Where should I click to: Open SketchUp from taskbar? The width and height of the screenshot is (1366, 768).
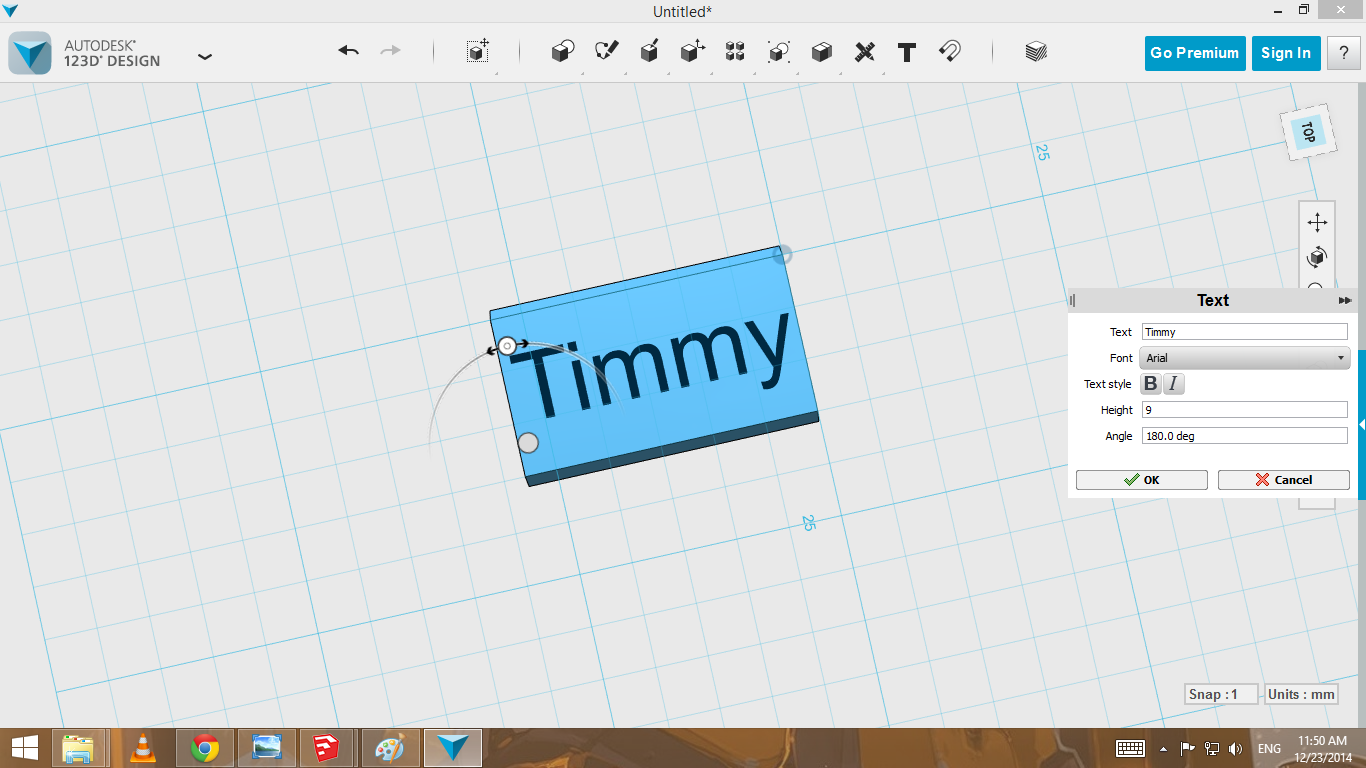tap(329, 748)
